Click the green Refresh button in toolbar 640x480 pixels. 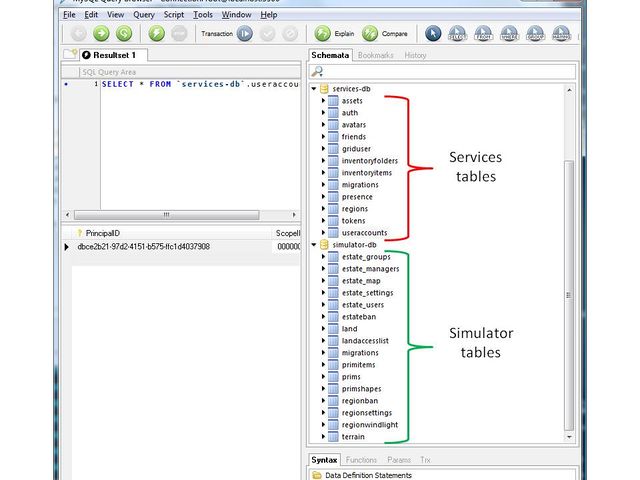tap(123, 33)
